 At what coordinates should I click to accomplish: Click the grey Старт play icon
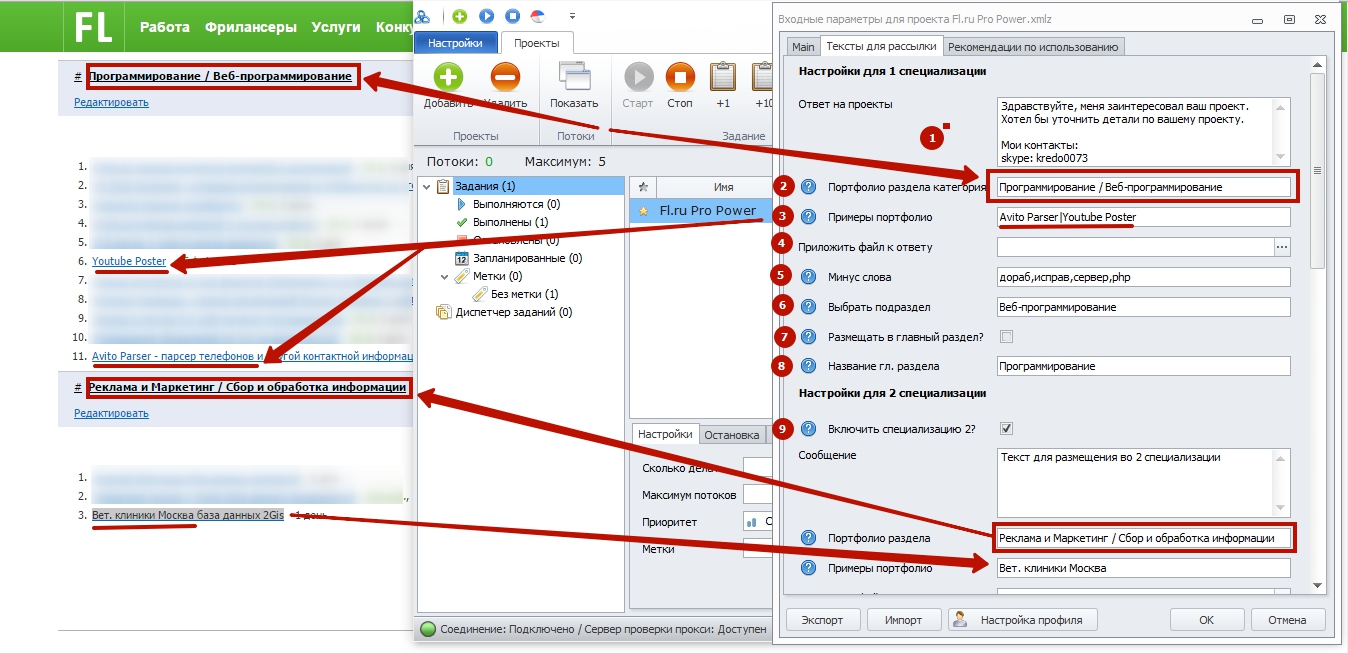(x=638, y=77)
